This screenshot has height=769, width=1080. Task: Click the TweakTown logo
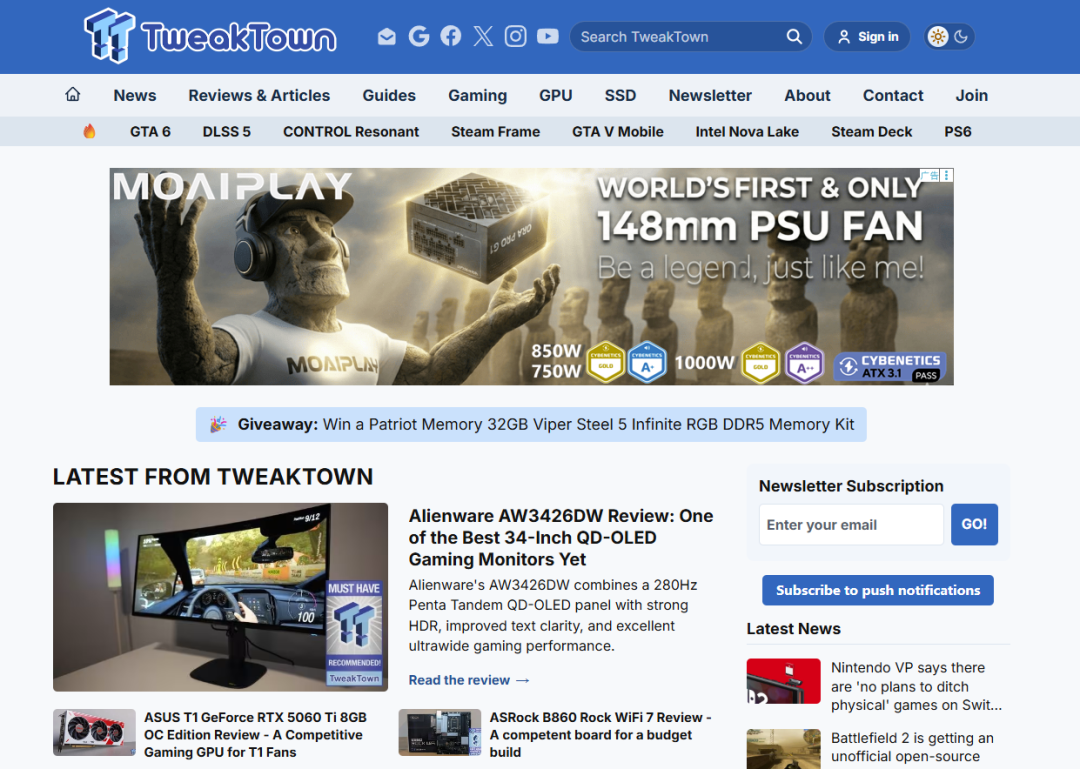210,36
